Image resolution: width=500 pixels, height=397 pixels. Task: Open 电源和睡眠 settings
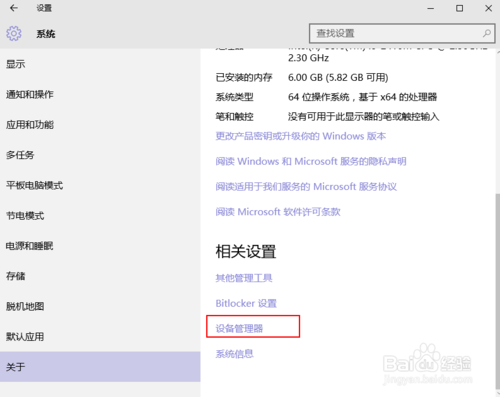coord(100,246)
